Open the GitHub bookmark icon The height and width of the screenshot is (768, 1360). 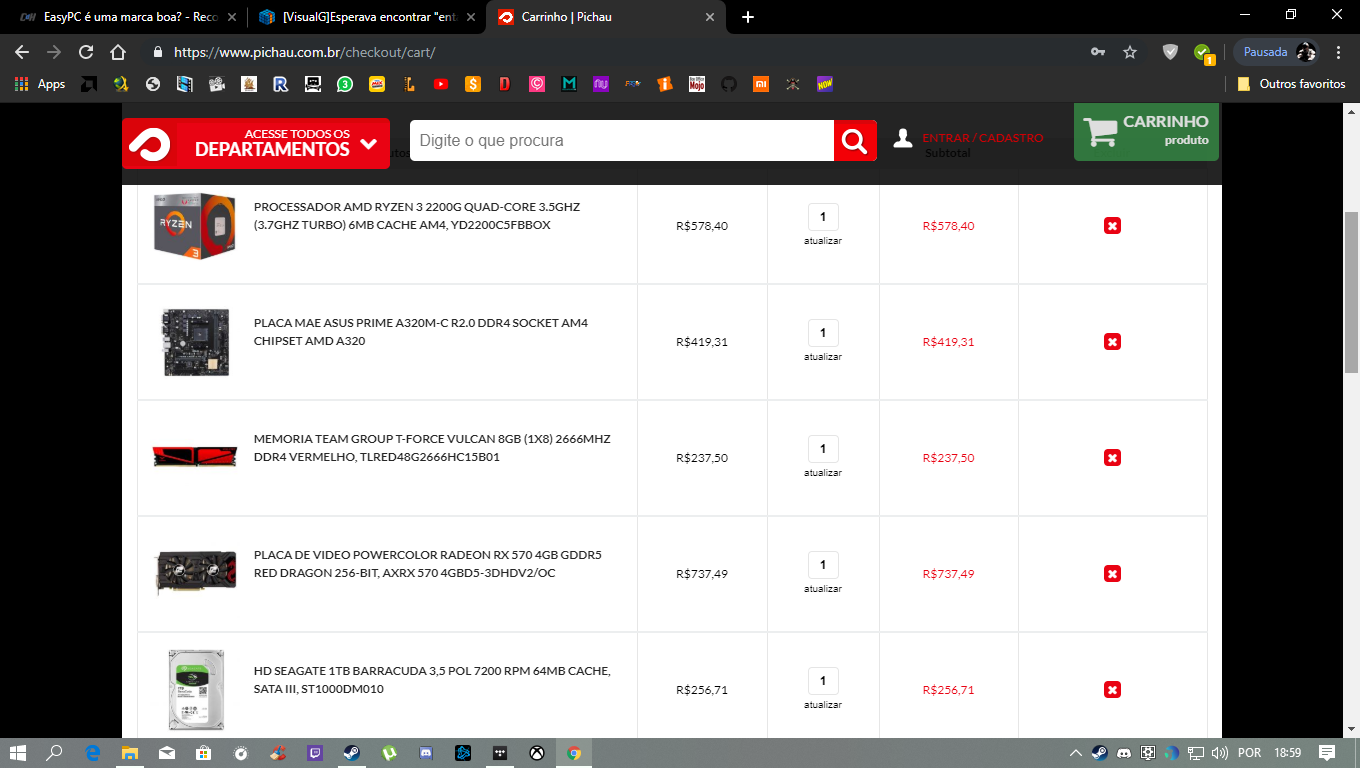pos(729,84)
